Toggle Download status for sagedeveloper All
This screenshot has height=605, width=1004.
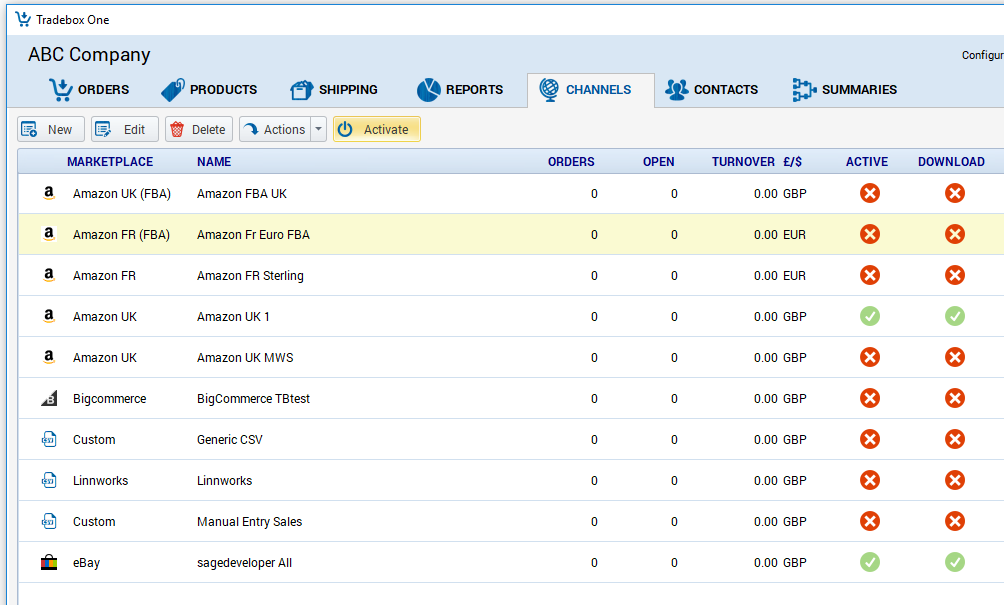point(954,563)
